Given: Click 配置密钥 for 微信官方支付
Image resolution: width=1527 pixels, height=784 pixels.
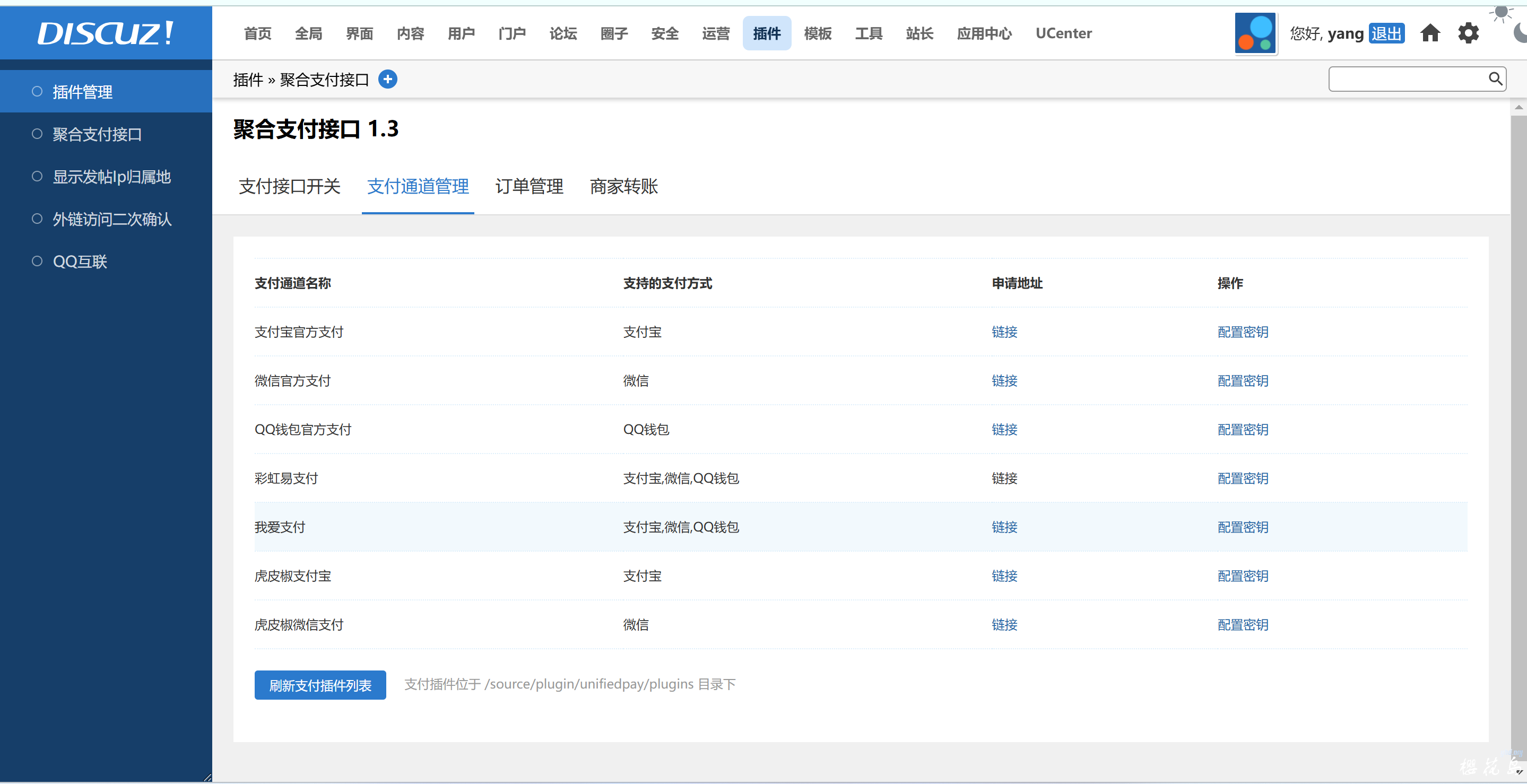Looking at the screenshot, I should [1243, 380].
